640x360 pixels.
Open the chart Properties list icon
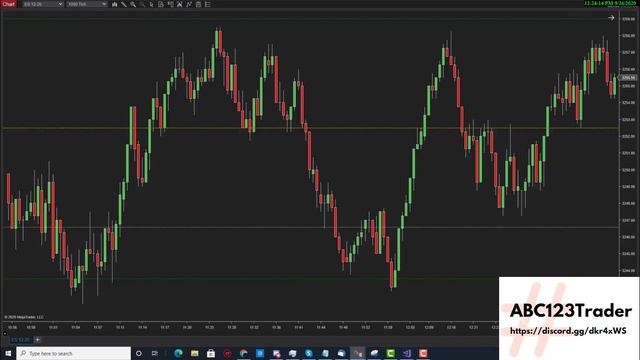point(208,4)
